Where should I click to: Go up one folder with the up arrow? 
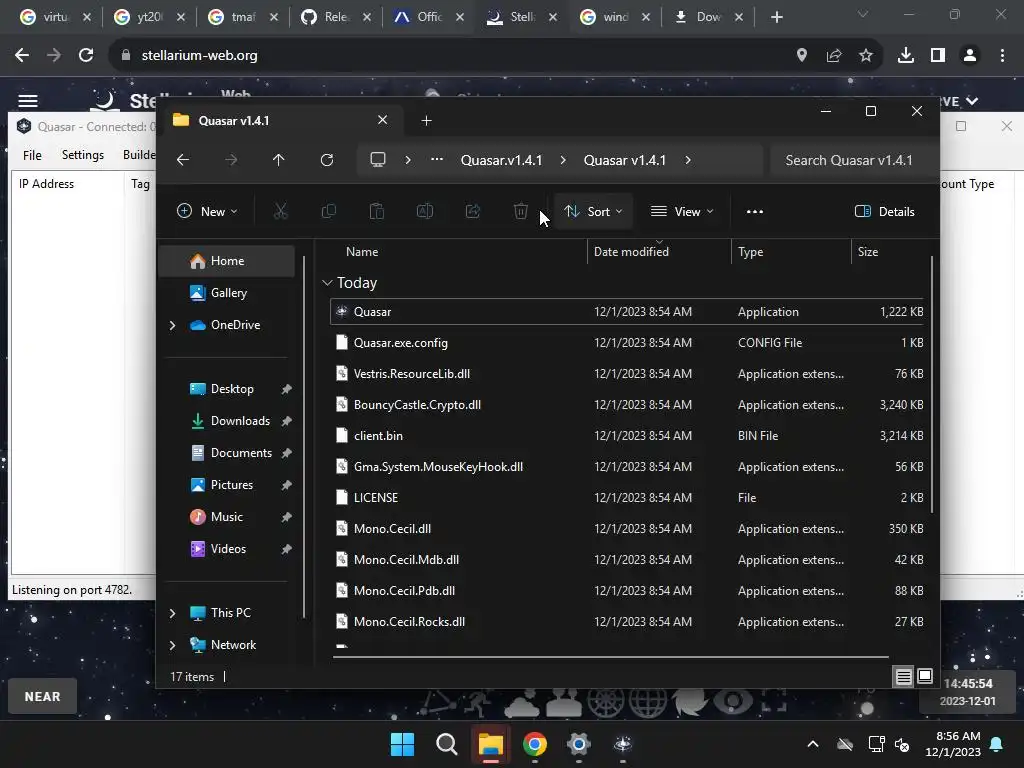[x=279, y=160]
